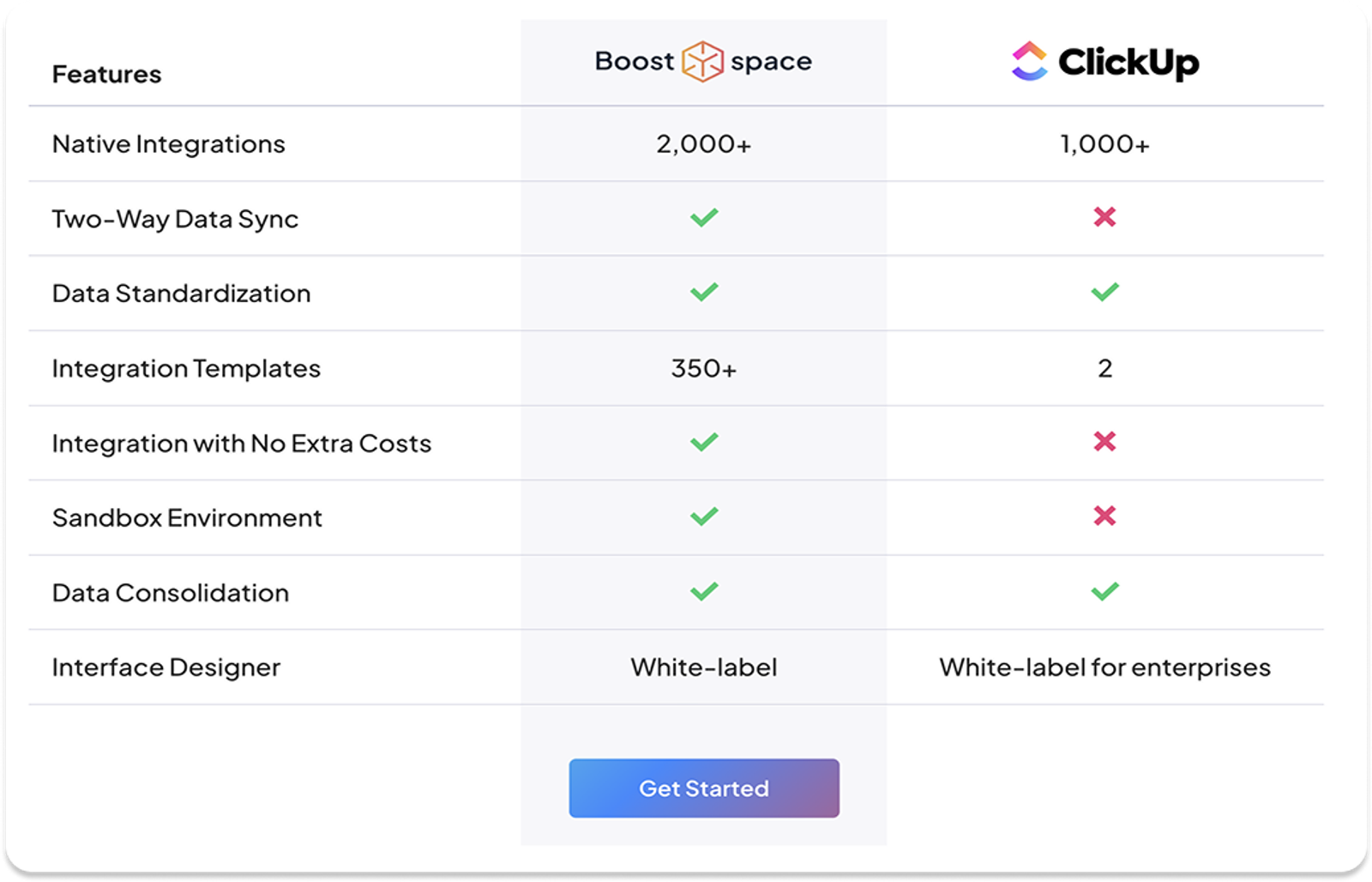Click the red X for Integration with No Extra Costs

pos(1106,442)
